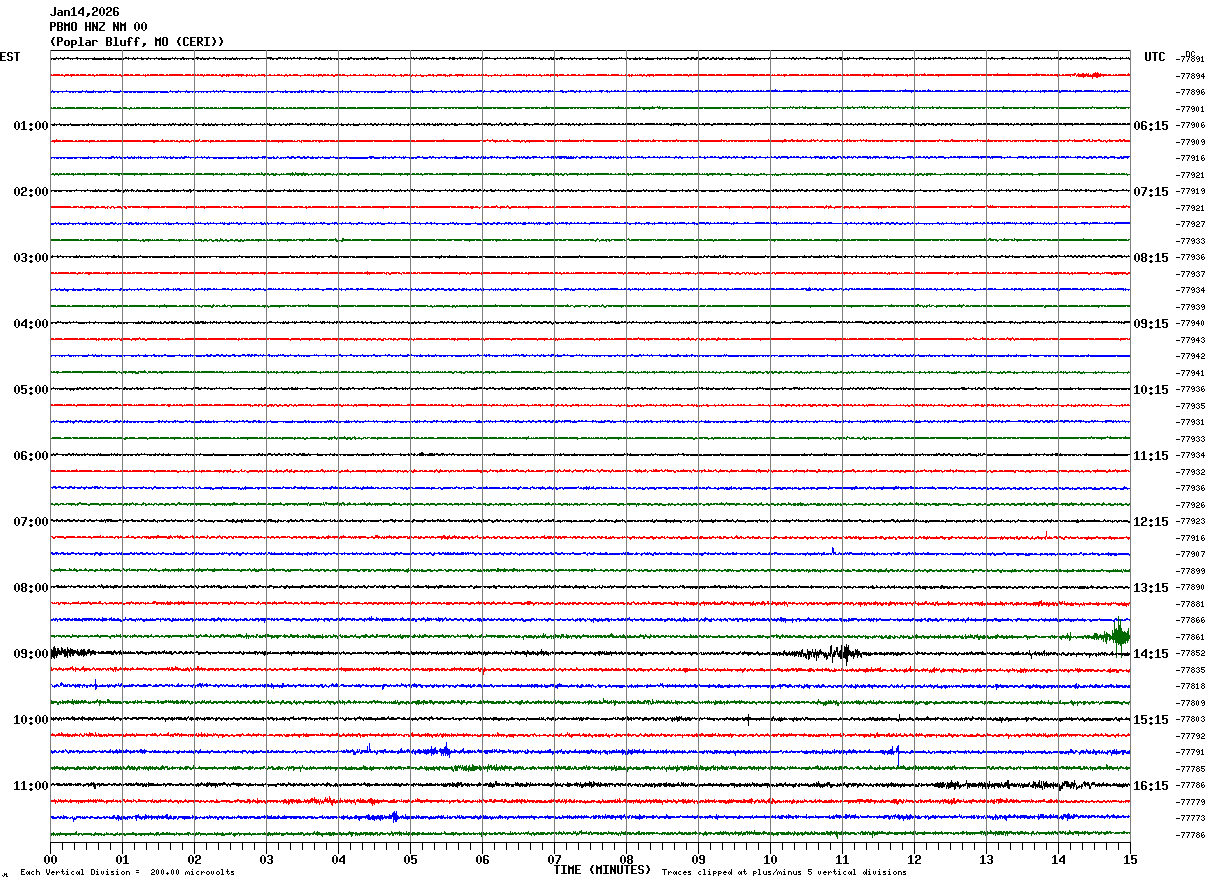Click the vertical division microvolts note

[127, 873]
